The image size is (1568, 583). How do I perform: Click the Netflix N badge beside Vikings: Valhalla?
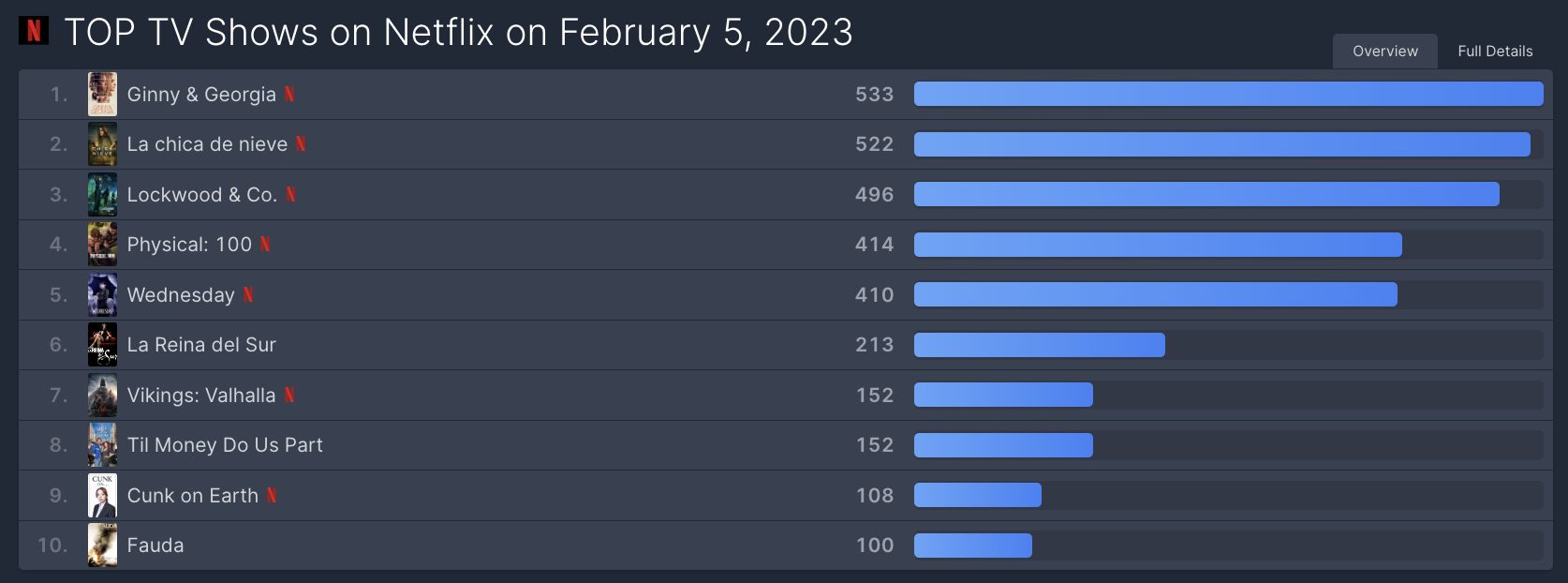[x=289, y=395]
